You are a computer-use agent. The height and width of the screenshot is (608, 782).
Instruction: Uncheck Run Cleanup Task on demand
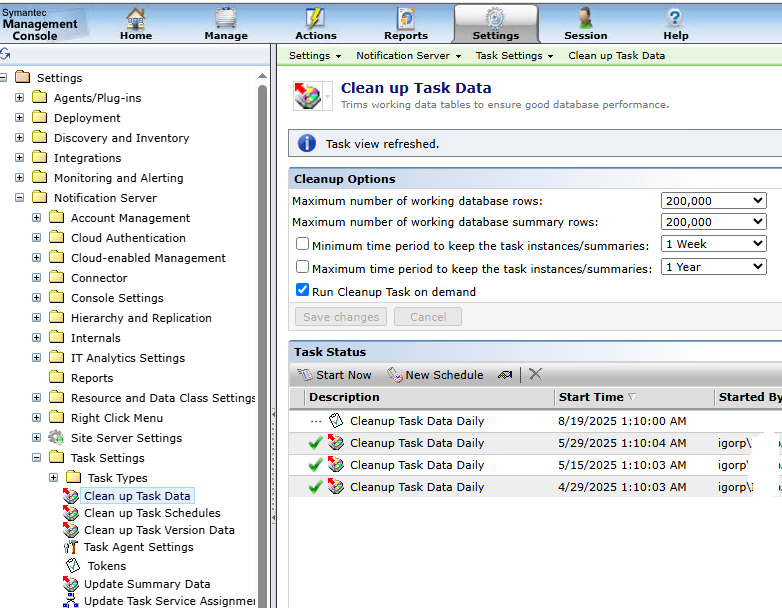(302, 289)
